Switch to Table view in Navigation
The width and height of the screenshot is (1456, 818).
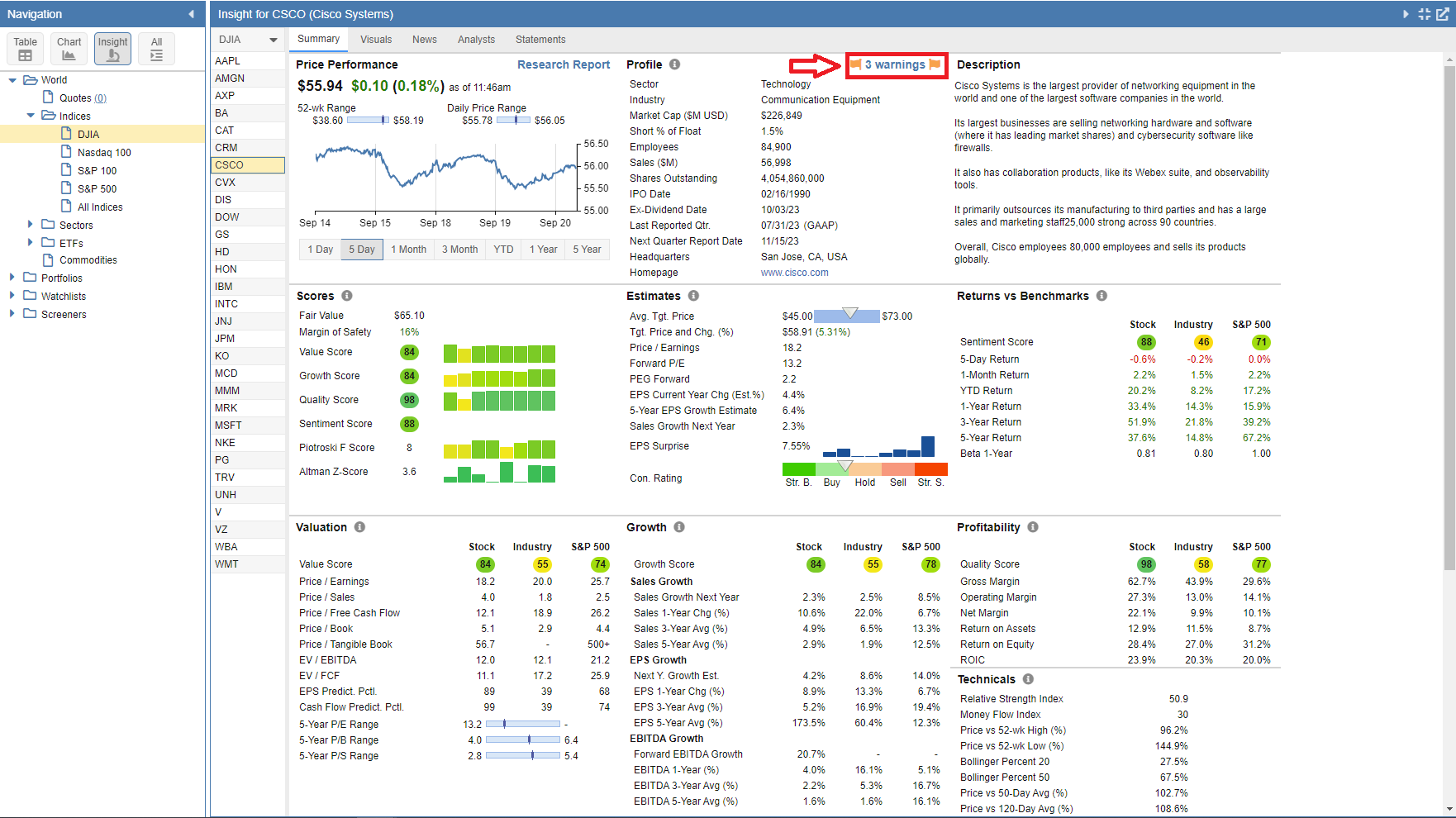[25, 49]
